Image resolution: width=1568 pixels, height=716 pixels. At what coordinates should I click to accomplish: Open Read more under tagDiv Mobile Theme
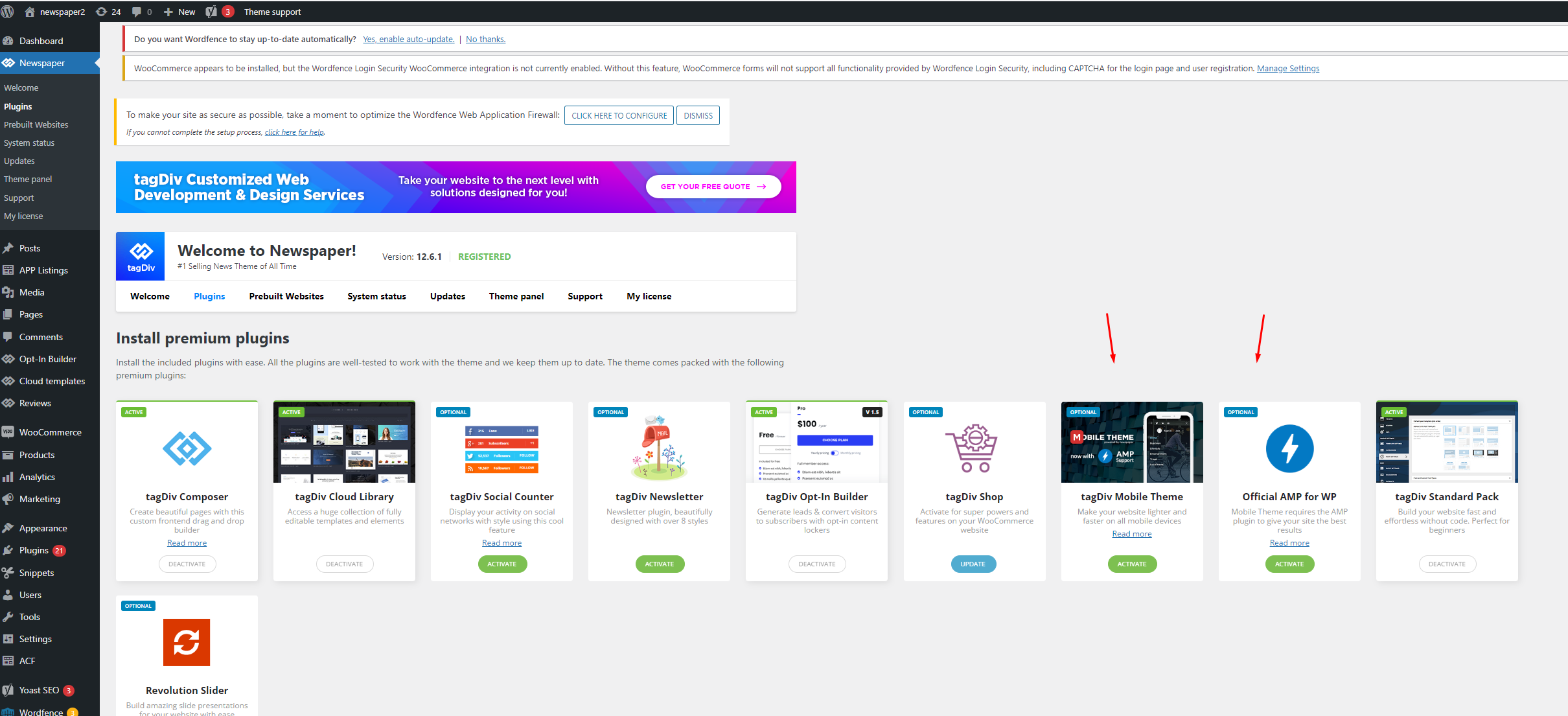tap(1132, 534)
